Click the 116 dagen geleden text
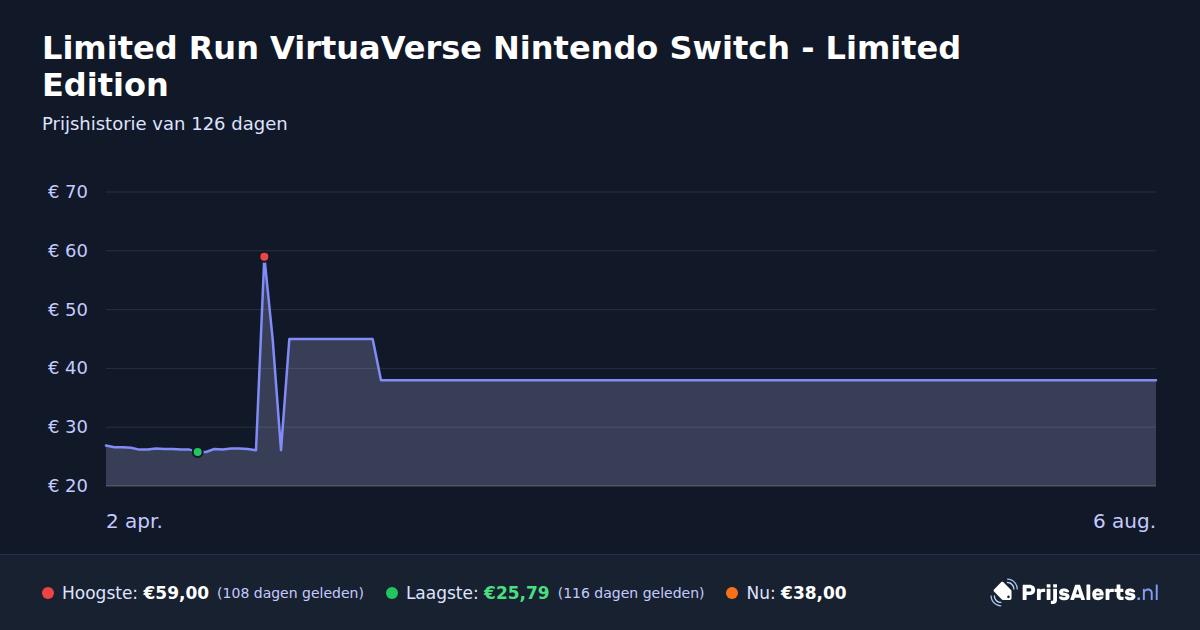The width and height of the screenshot is (1200, 630). point(631,593)
